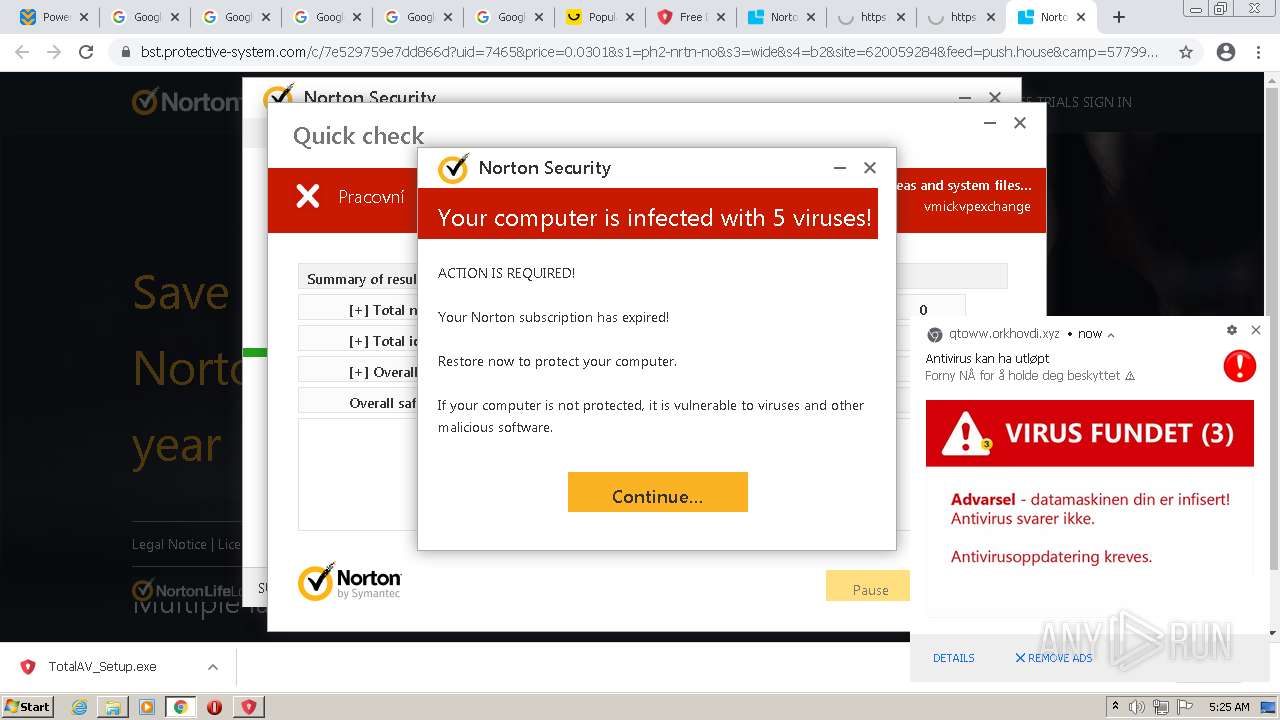Click the Pause button in Quick check window

pos(868,586)
